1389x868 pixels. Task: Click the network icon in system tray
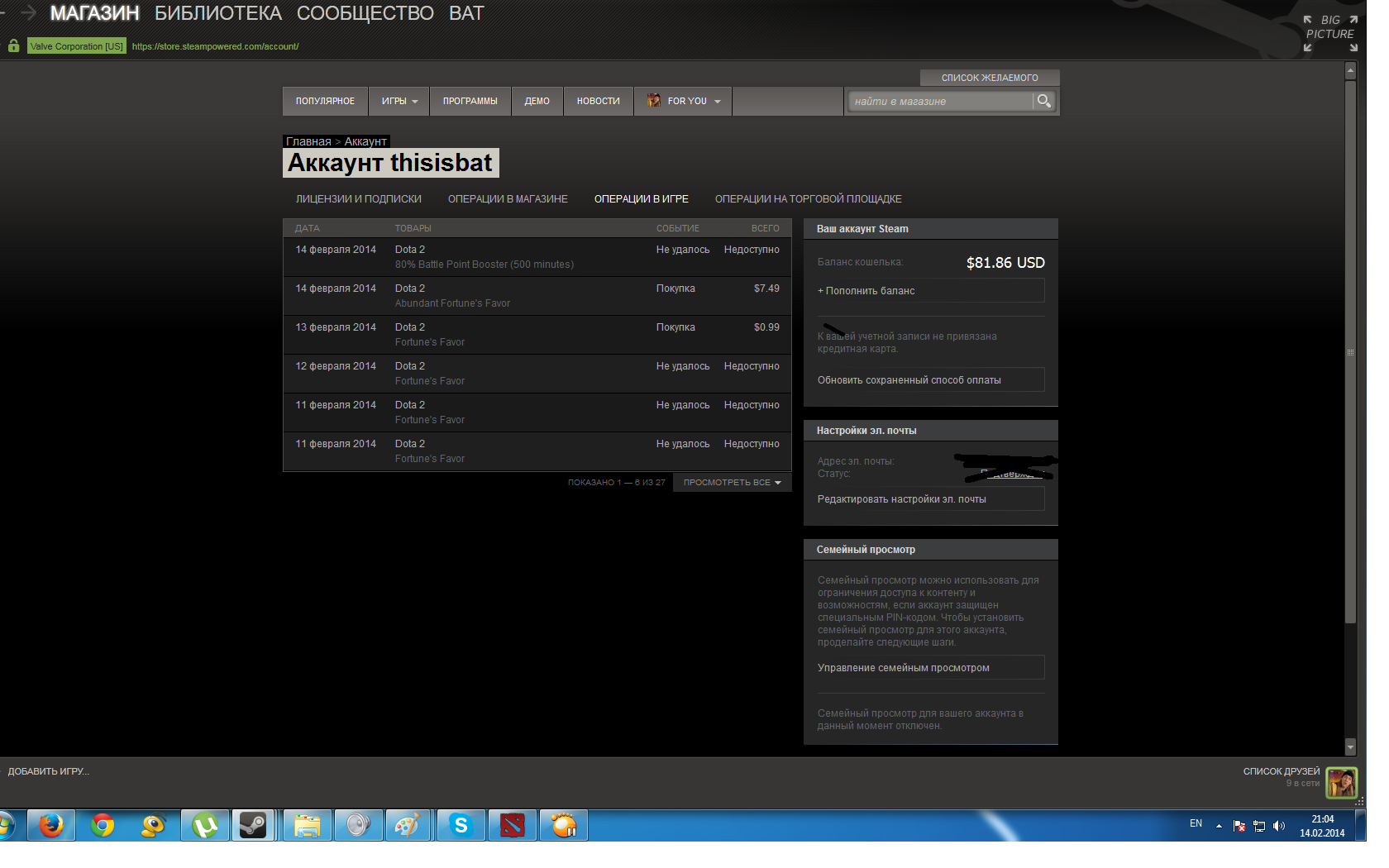click(x=1259, y=825)
